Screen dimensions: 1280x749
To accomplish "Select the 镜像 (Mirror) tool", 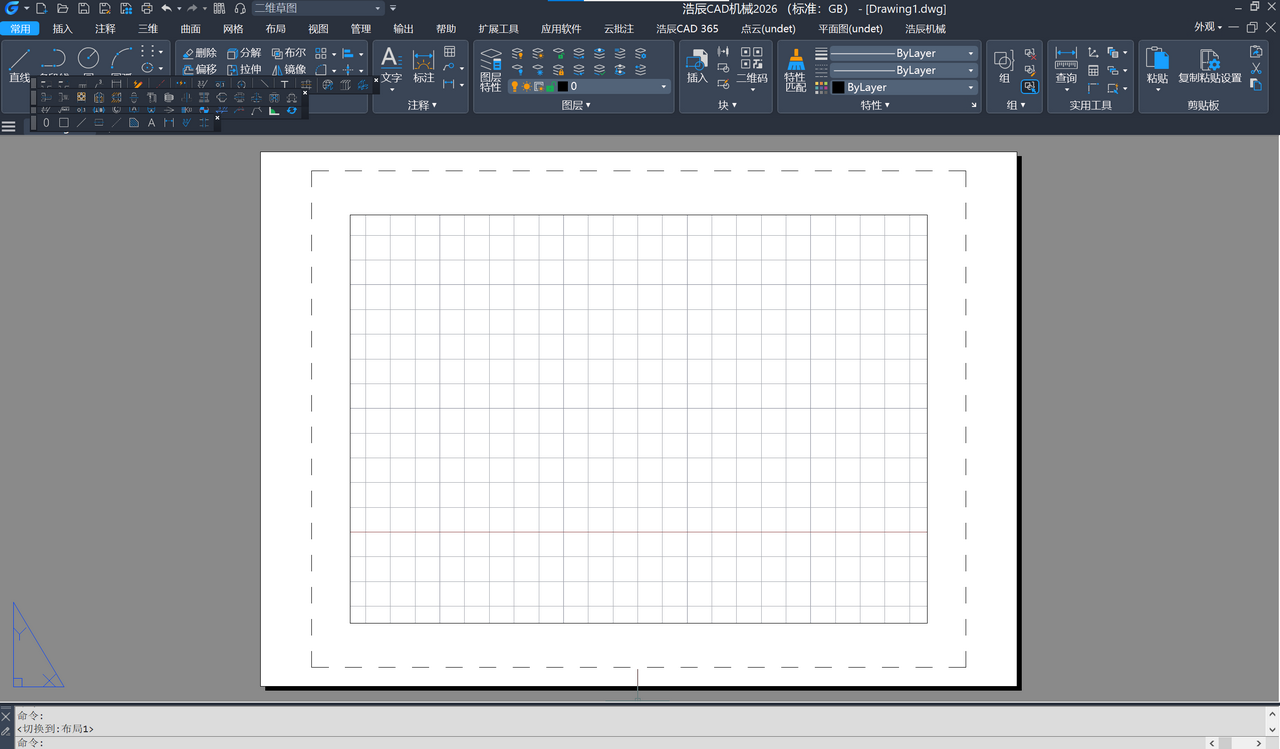I will point(288,70).
